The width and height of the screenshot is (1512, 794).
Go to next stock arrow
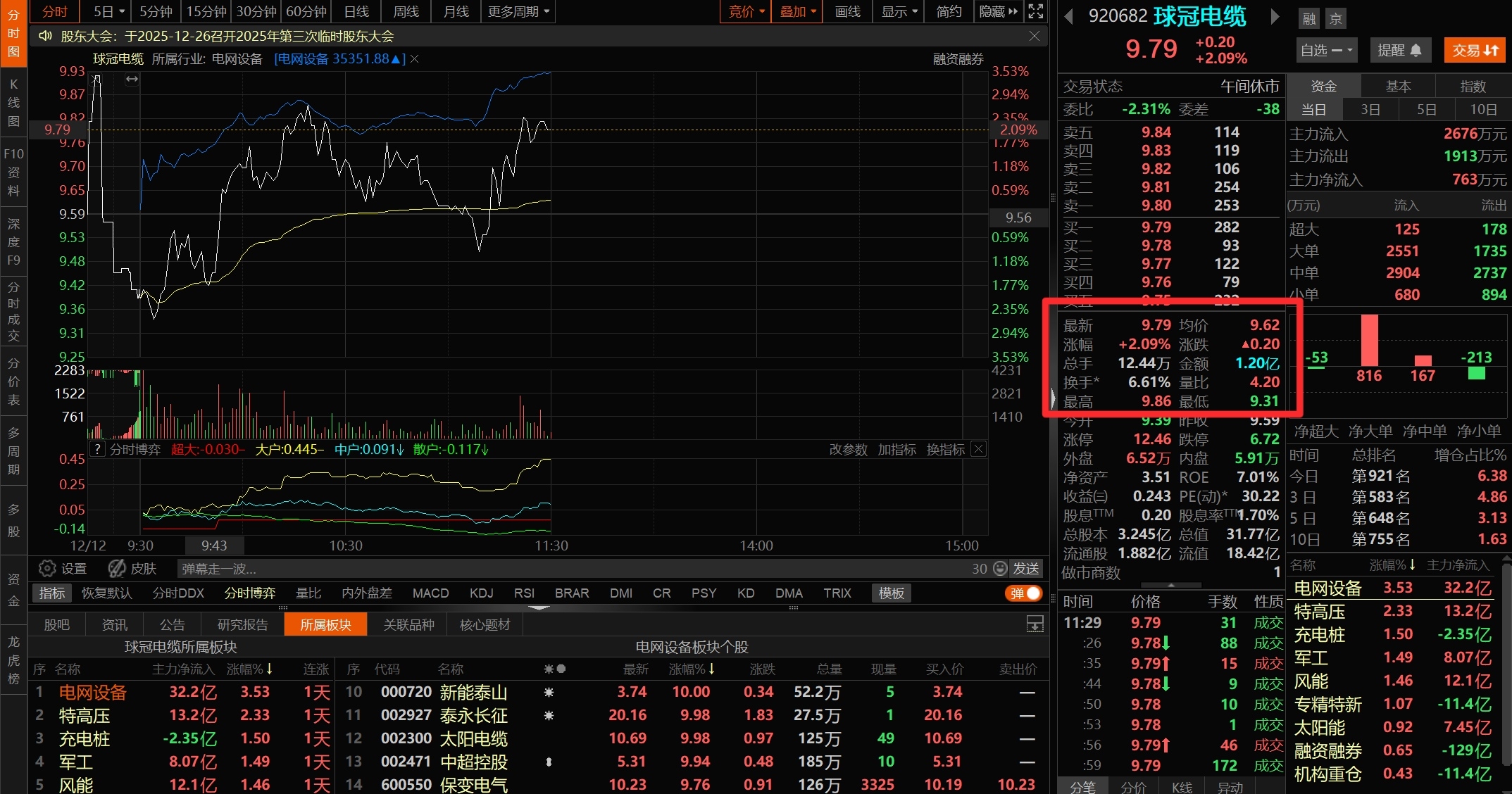coord(1274,16)
